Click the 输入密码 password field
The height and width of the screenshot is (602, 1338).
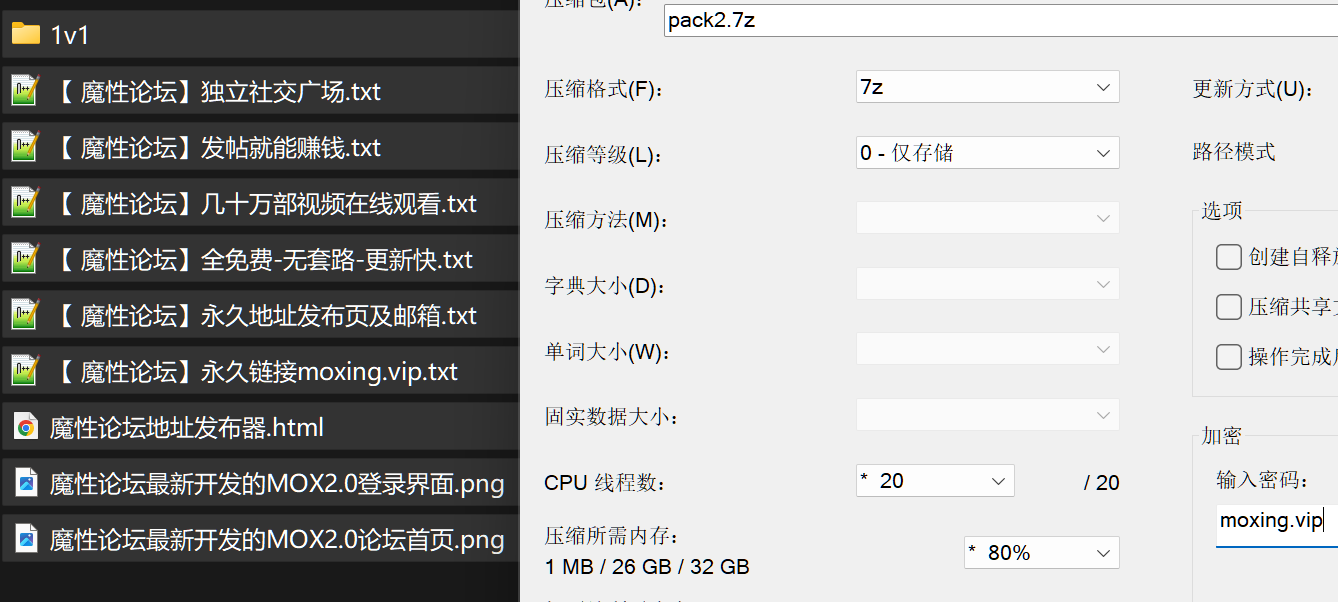[x=1277, y=521]
